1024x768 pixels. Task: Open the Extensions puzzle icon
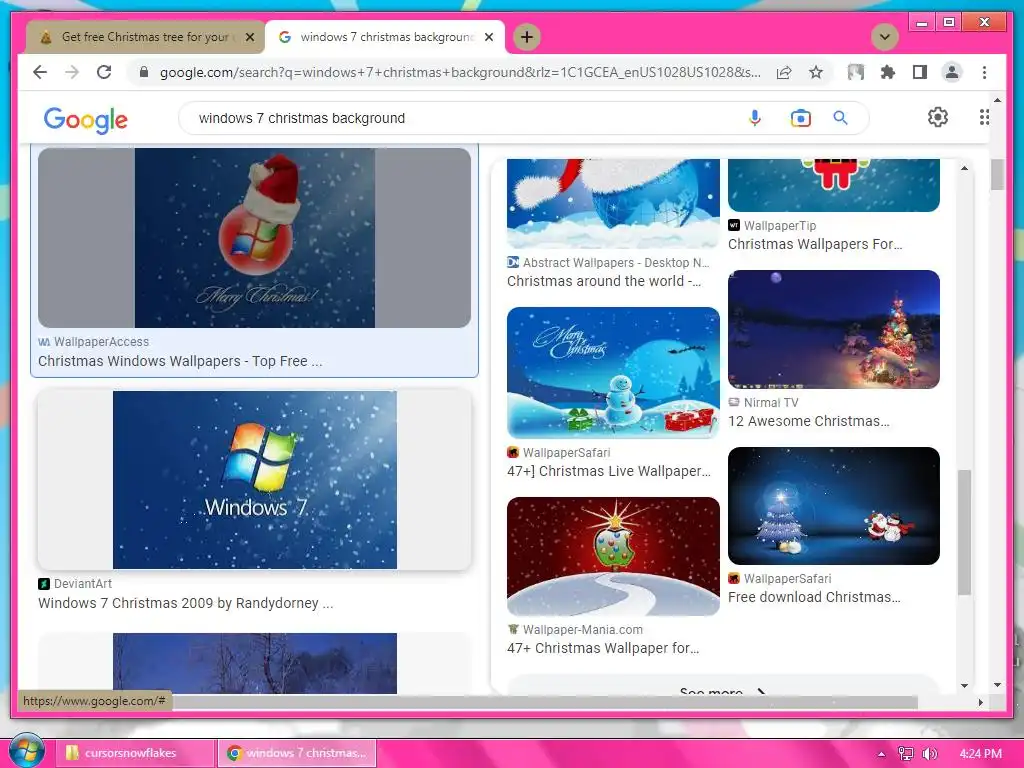click(x=888, y=72)
